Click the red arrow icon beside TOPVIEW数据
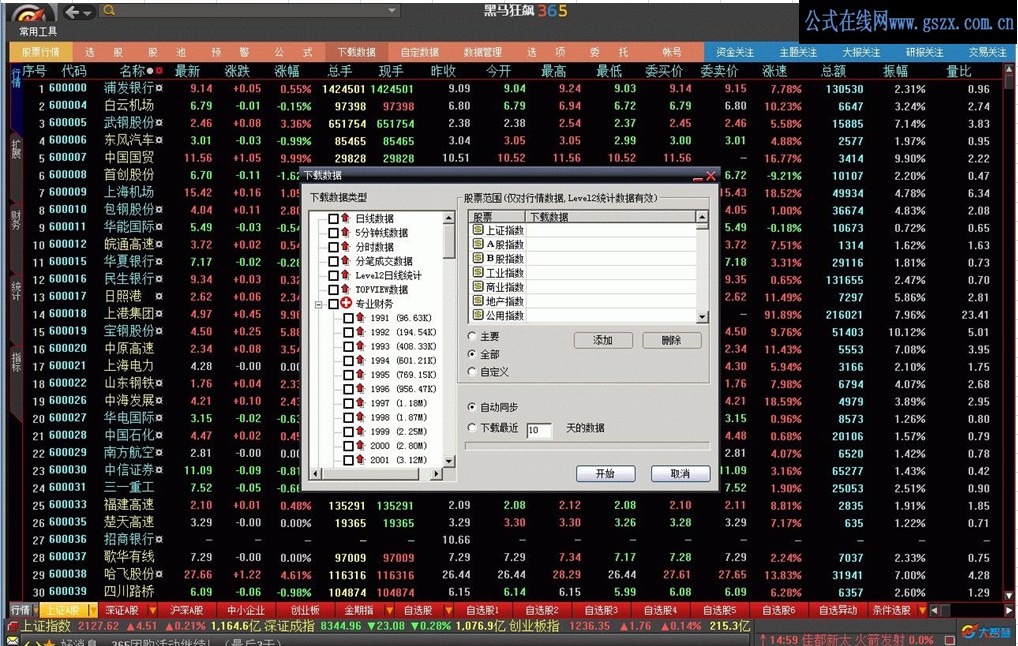The height and width of the screenshot is (646, 1018). 345,290
